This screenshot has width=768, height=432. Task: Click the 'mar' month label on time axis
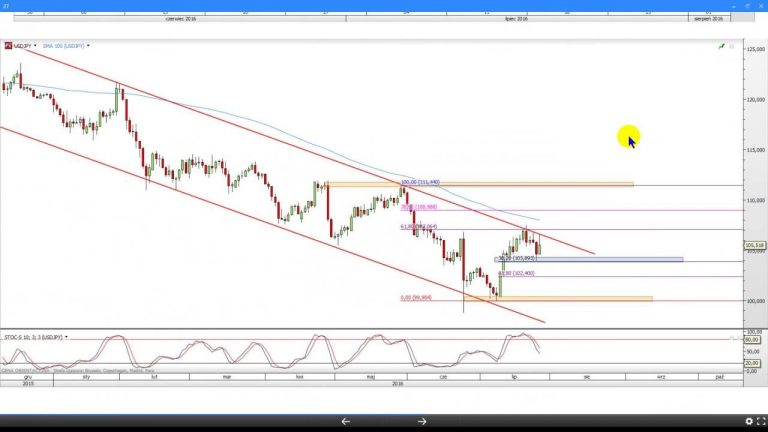[x=227, y=377]
